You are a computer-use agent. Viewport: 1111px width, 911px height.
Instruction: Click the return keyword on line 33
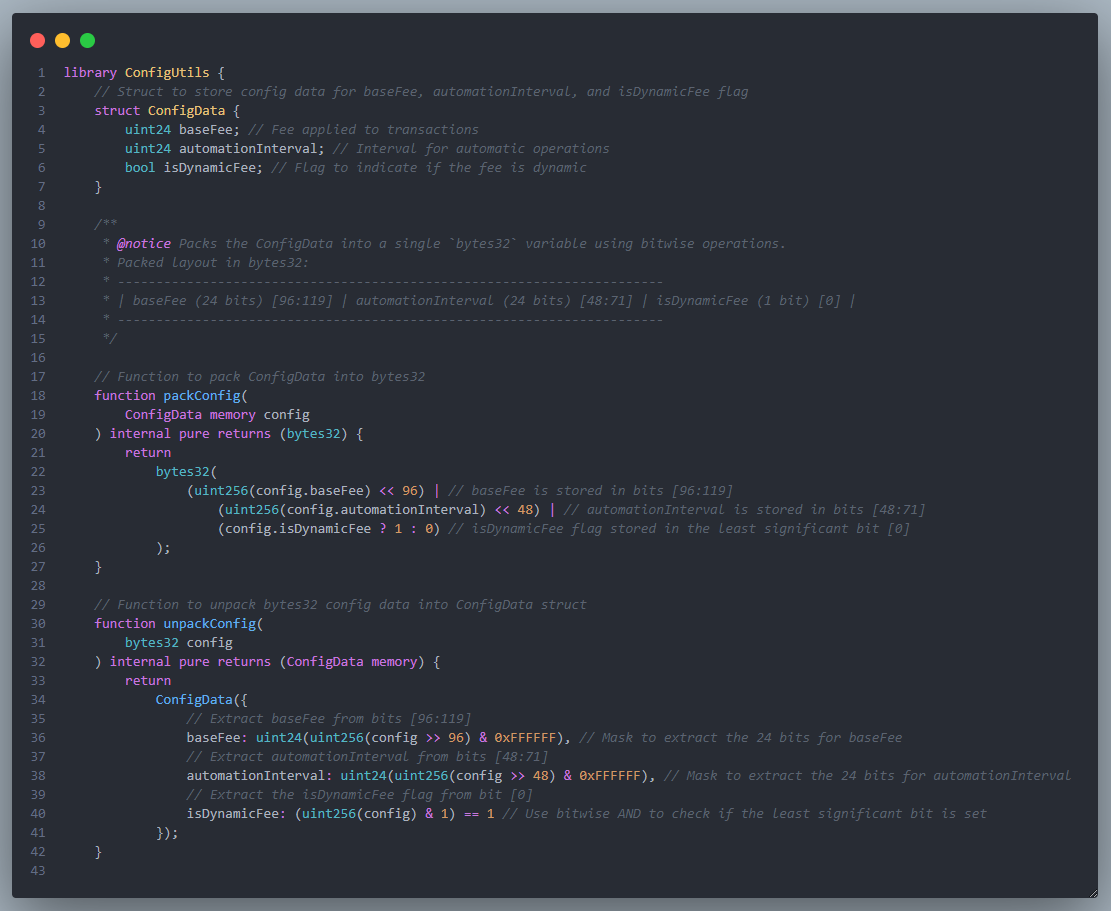pos(148,681)
